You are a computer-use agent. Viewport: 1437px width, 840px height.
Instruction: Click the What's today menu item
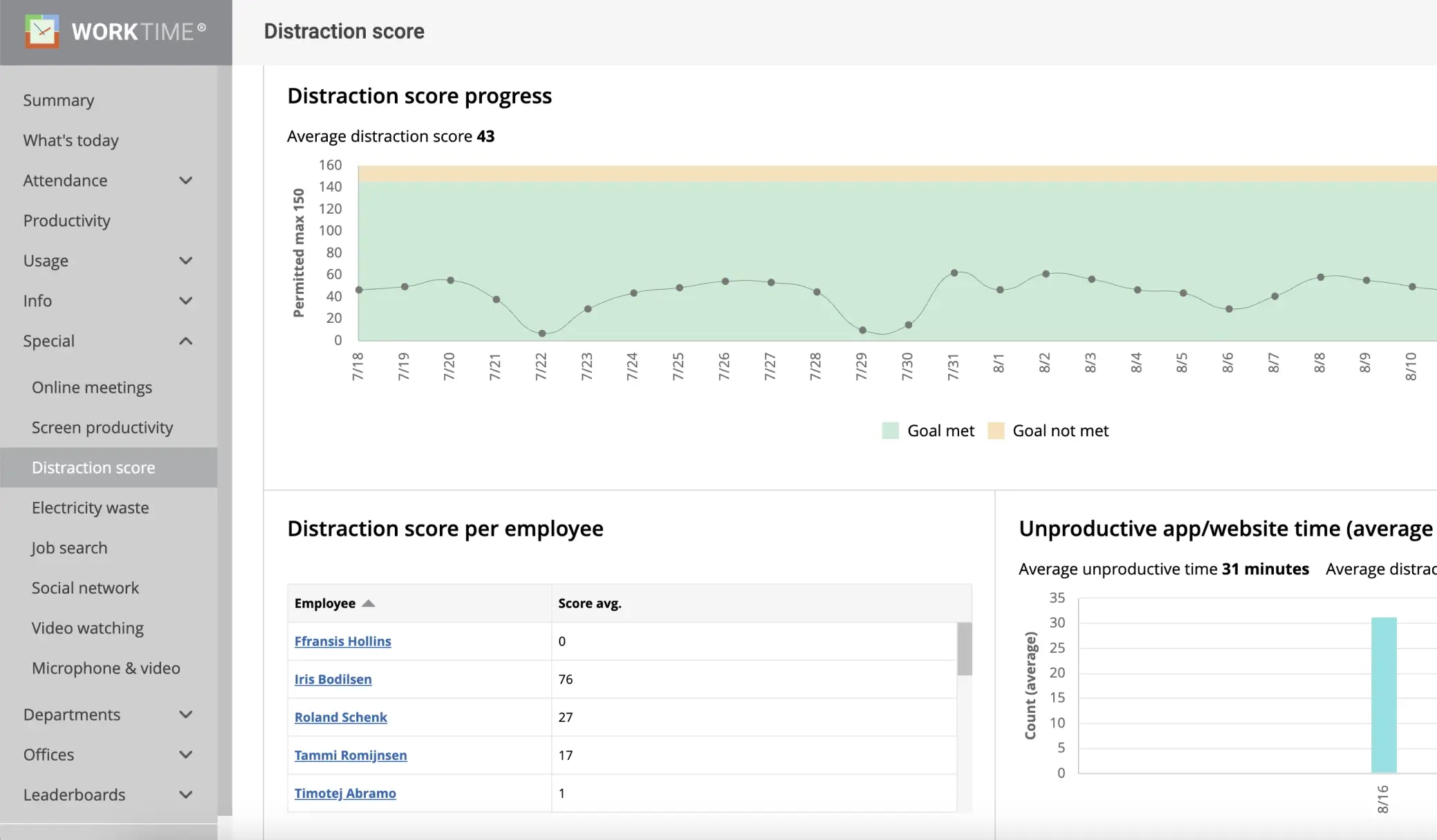tap(71, 140)
